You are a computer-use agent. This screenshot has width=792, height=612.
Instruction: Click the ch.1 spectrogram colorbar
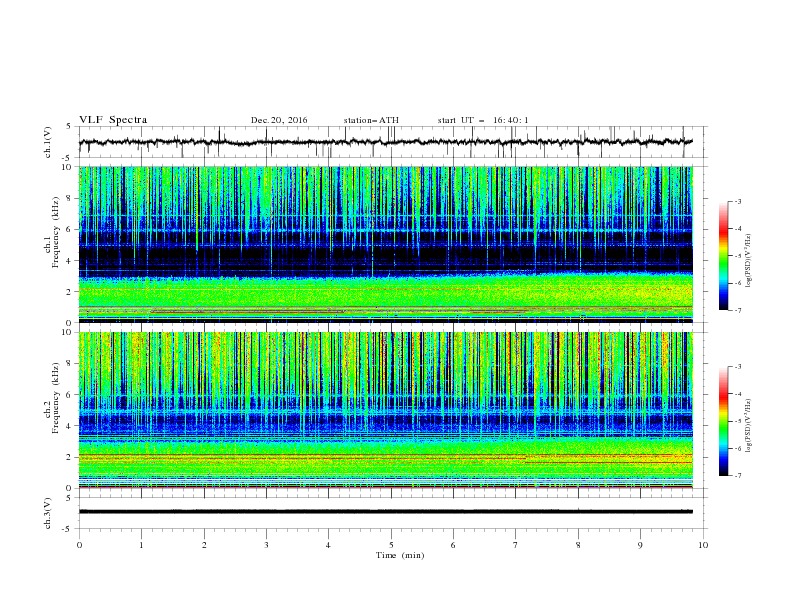(723, 256)
